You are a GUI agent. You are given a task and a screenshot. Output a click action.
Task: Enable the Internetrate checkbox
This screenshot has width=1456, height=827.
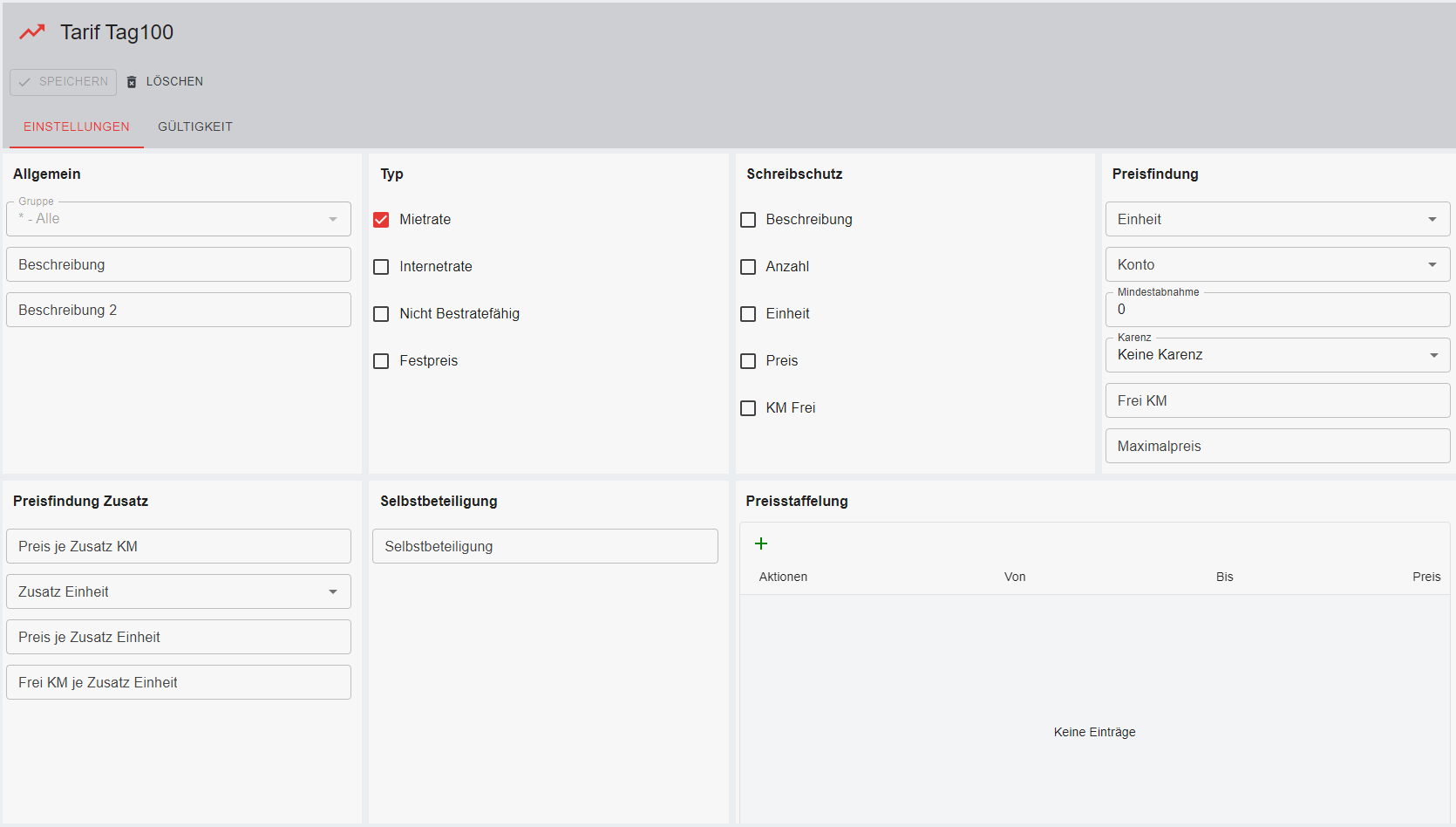point(381,267)
